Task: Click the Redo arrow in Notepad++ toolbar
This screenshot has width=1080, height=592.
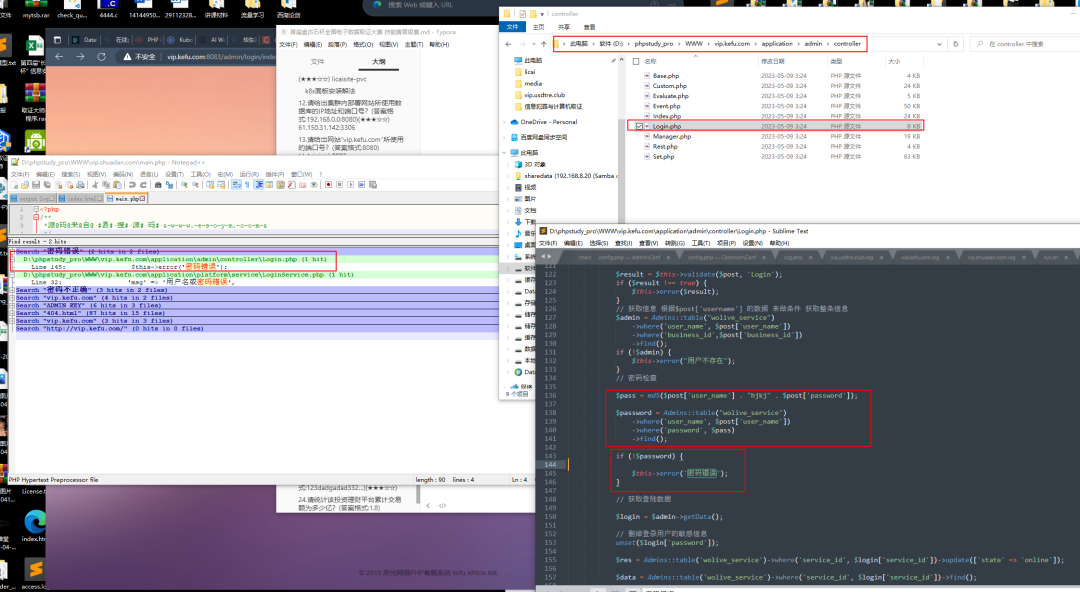Action: point(143,185)
